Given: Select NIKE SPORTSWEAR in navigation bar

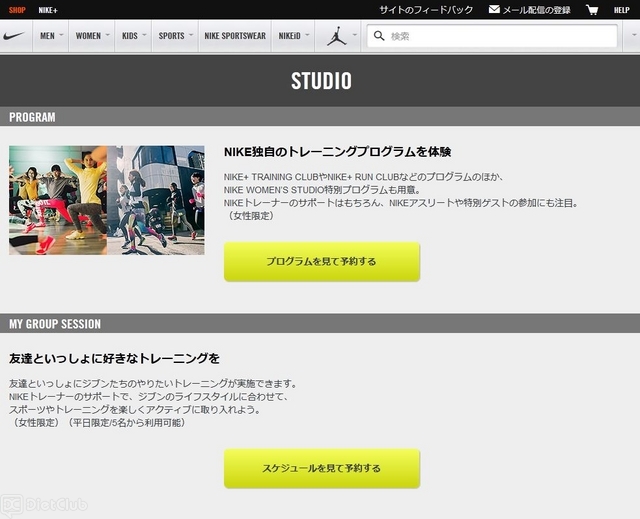Looking at the screenshot, I should point(235,36).
